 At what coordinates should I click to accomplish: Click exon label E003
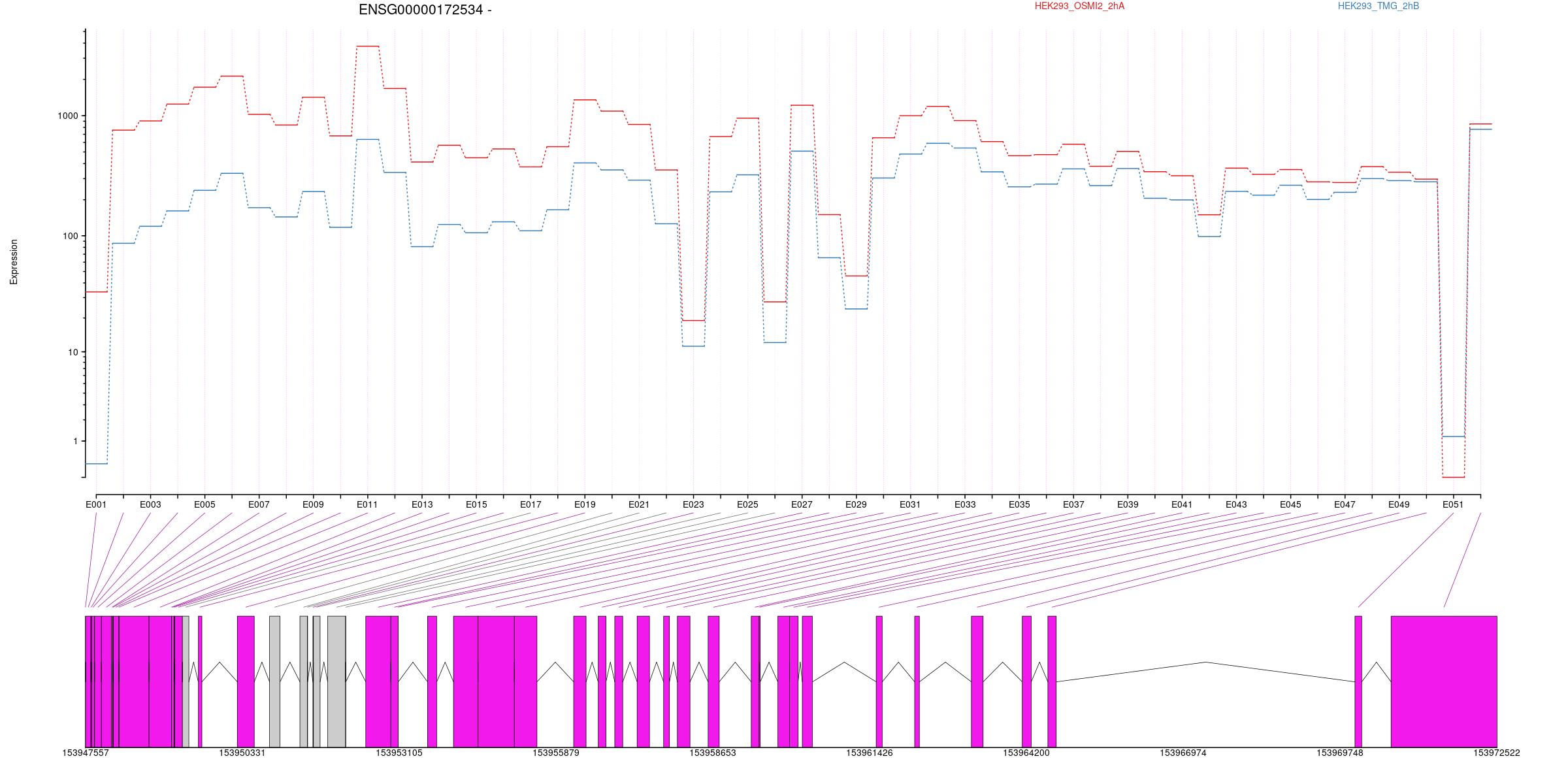pos(150,504)
